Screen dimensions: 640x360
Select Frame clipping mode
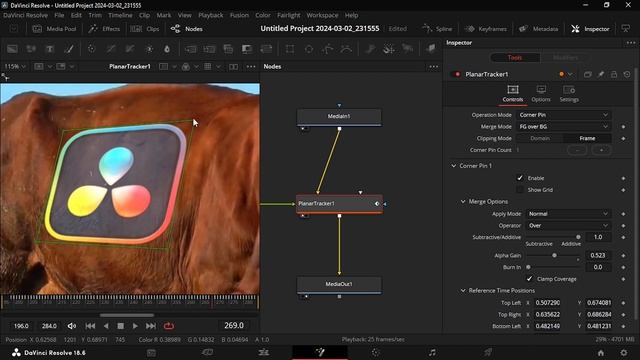[x=587, y=138]
